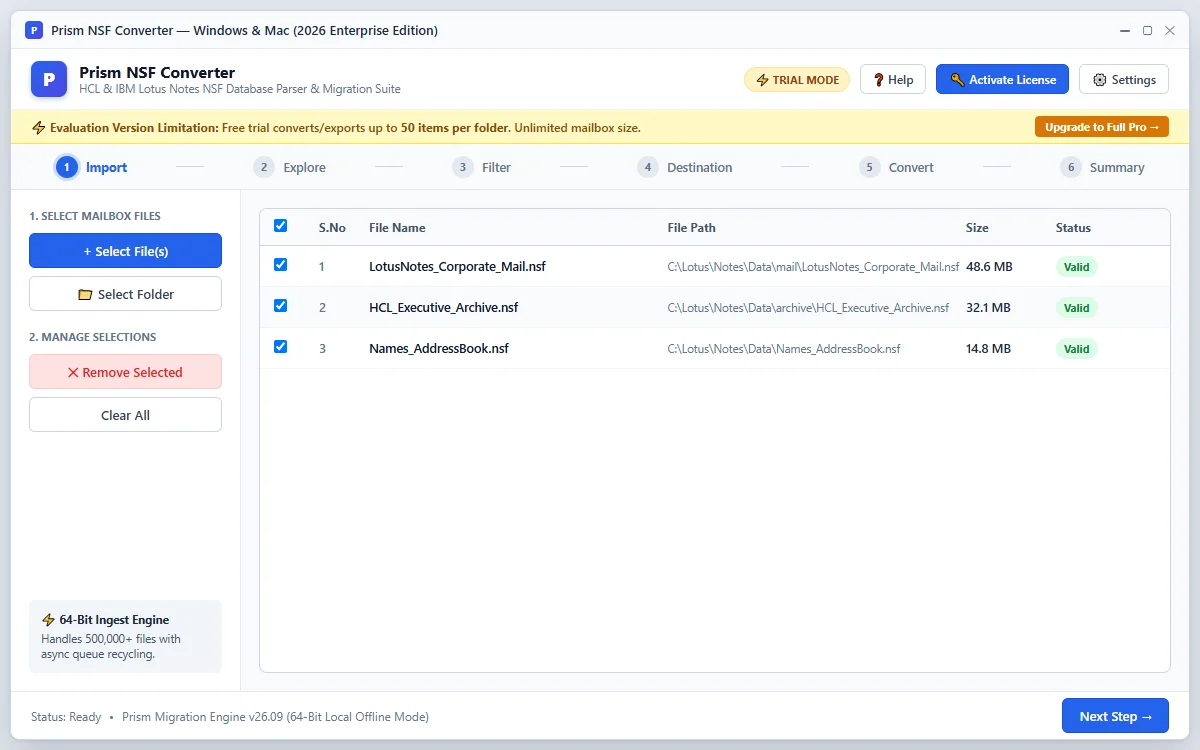The height and width of the screenshot is (750, 1200).
Task: Click Activate License button
Action: (1002, 80)
